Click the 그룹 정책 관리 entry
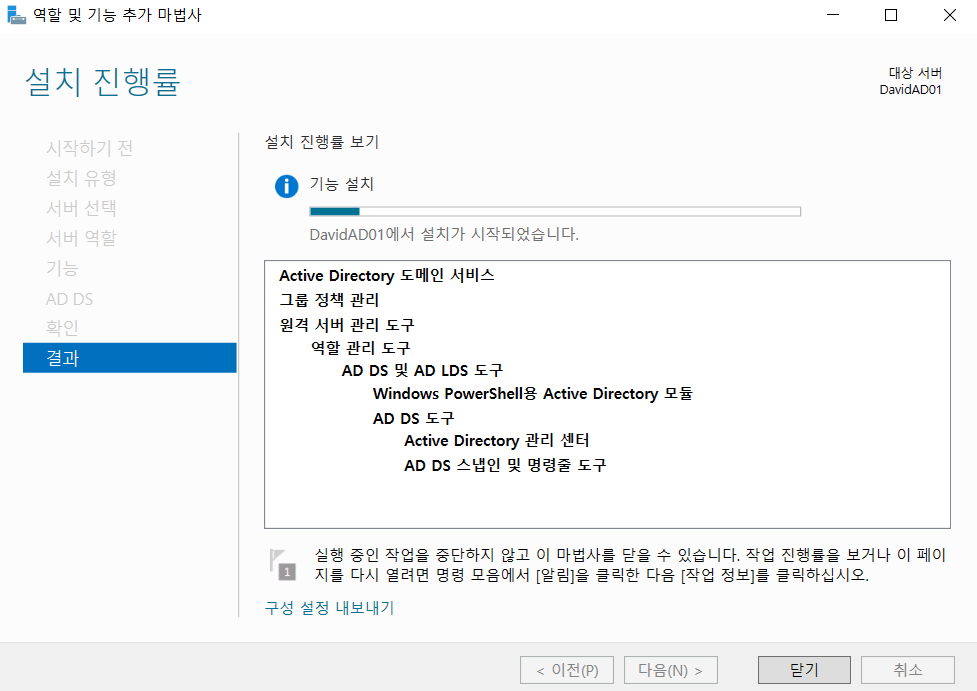The width and height of the screenshot is (977, 691). click(329, 300)
